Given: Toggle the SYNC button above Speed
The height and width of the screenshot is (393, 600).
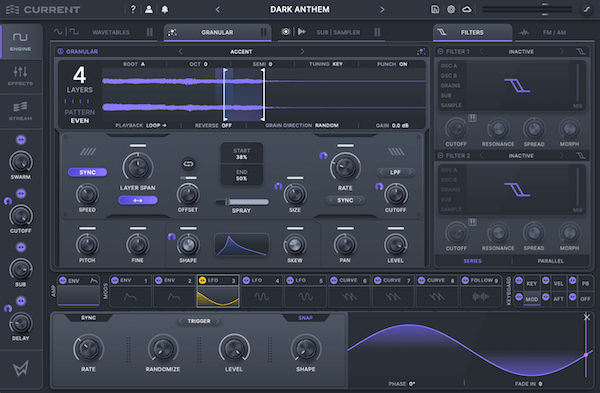Looking at the screenshot, I should (x=88, y=172).
